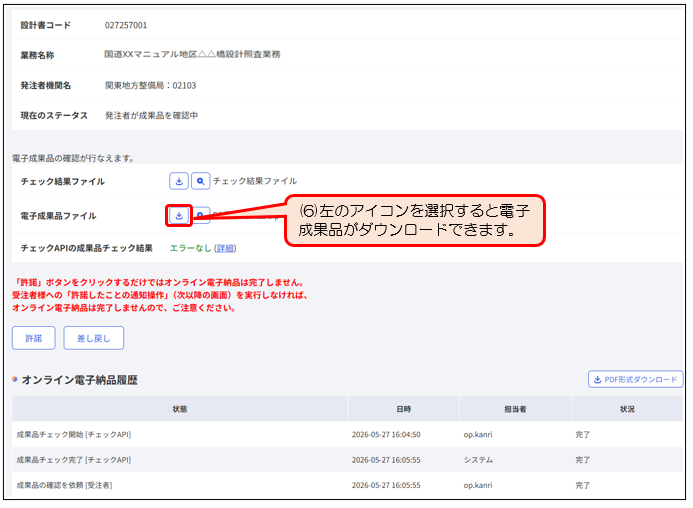Download the 電子成果品ファイル
693x508 pixels.
(x=179, y=216)
